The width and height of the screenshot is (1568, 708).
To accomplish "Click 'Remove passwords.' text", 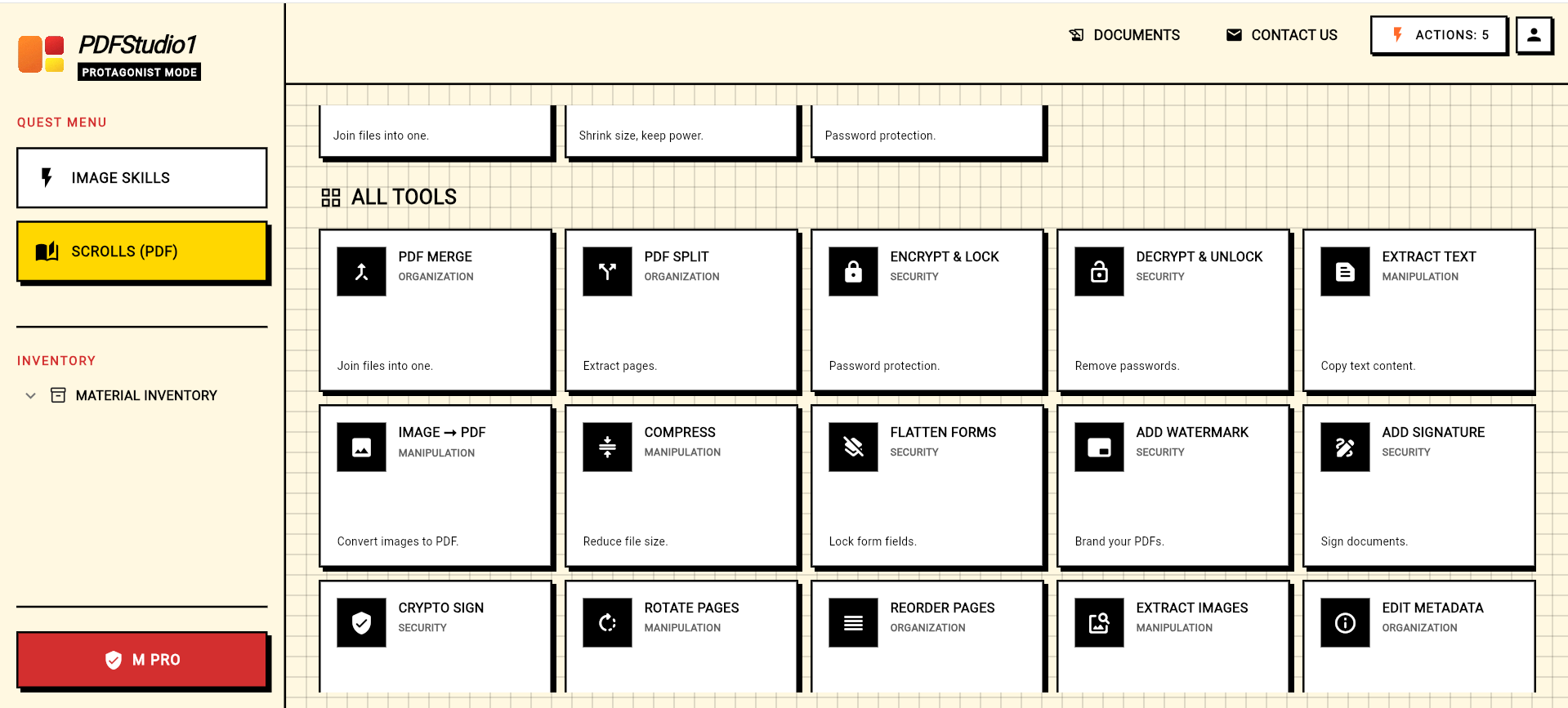I will (1128, 366).
